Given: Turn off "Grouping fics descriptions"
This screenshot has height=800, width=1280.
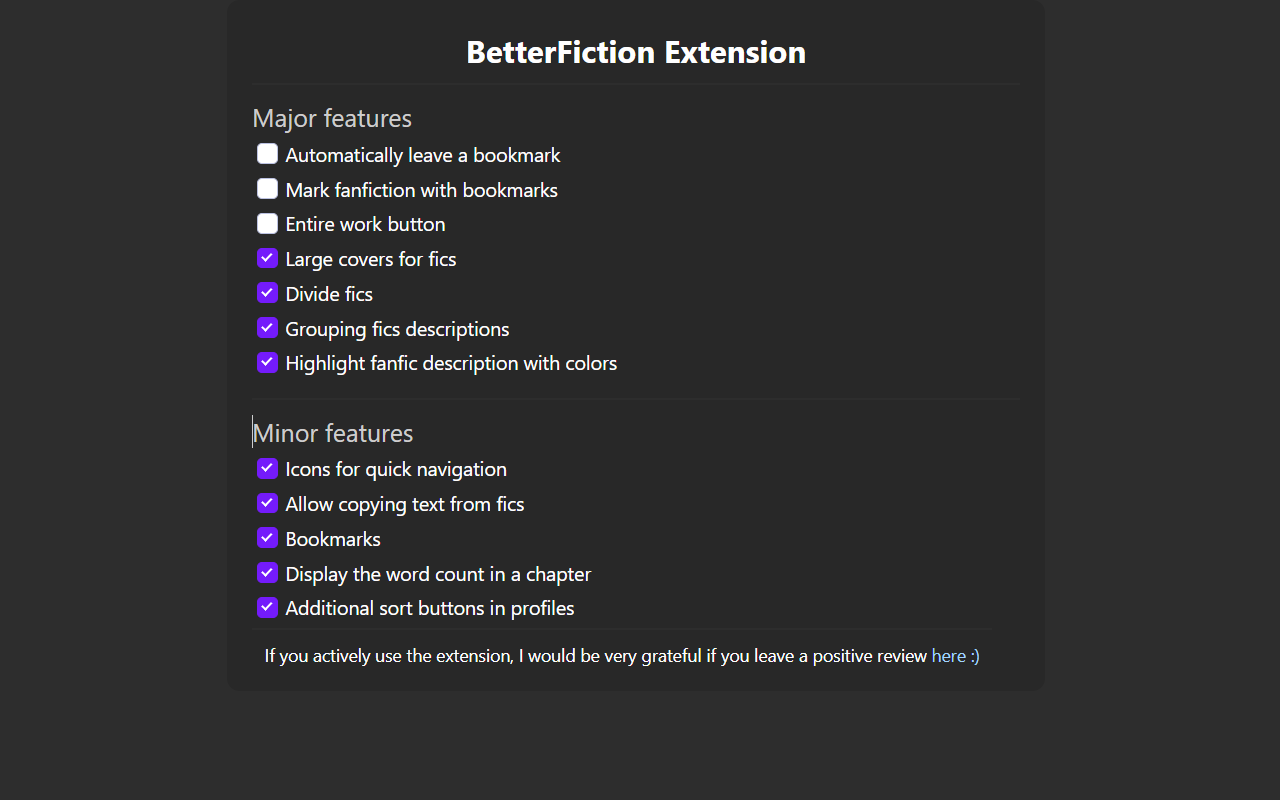Looking at the screenshot, I should click(267, 327).
